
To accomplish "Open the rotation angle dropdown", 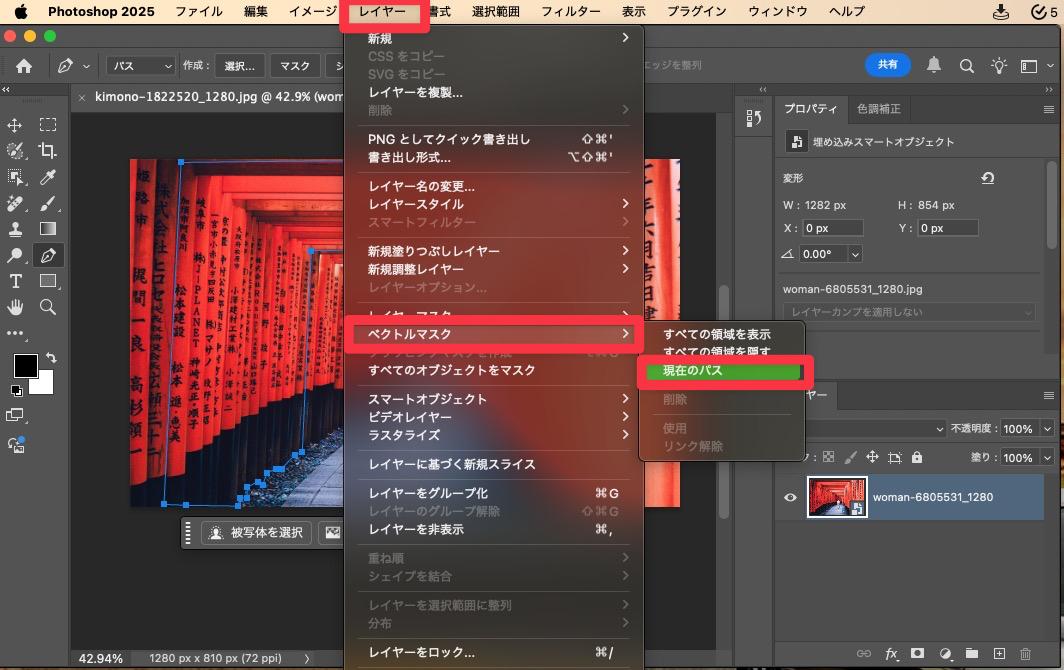I will pyautogui.click(x=855, y=255).
